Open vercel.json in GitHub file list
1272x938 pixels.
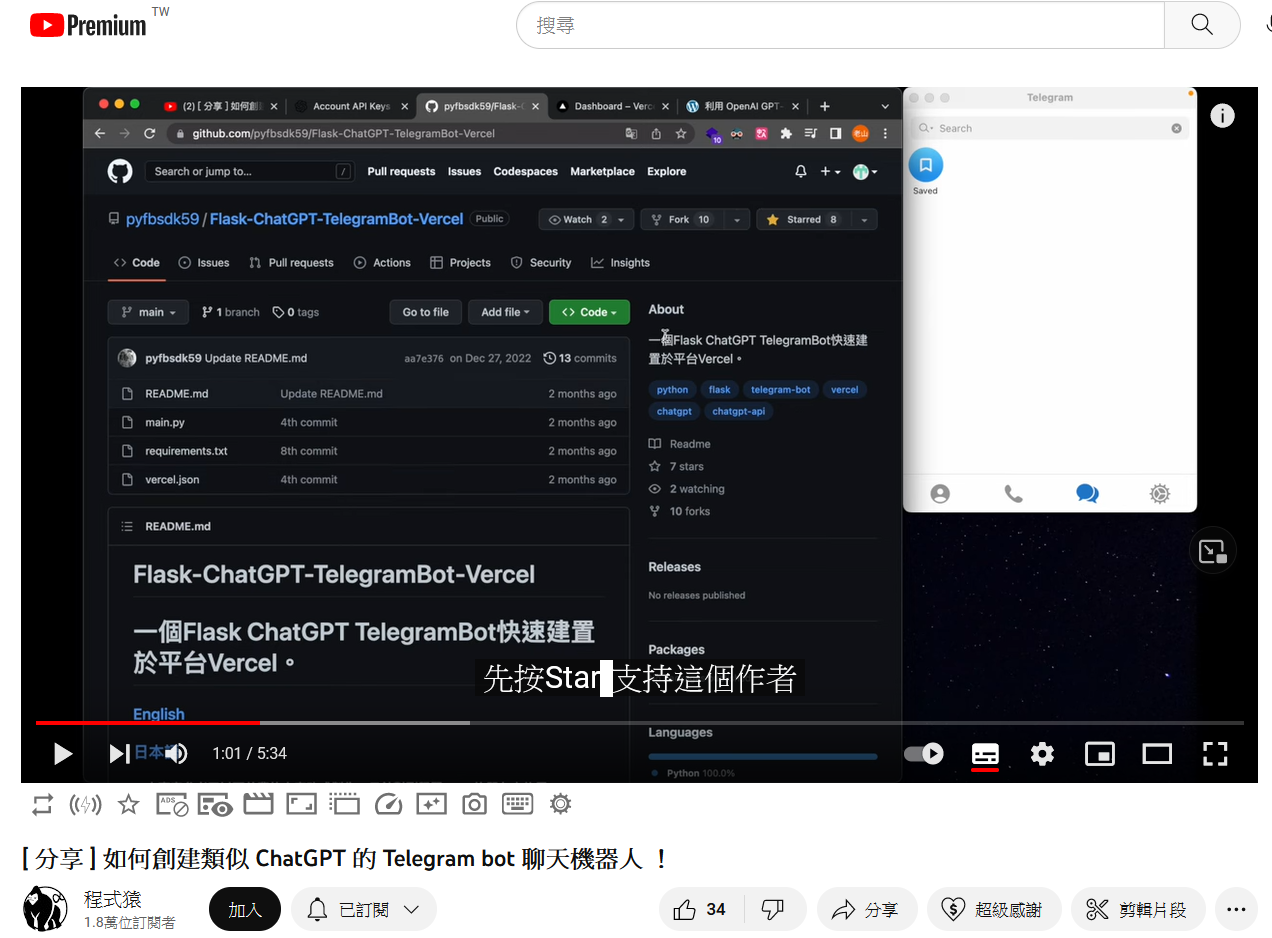point(172,480)
